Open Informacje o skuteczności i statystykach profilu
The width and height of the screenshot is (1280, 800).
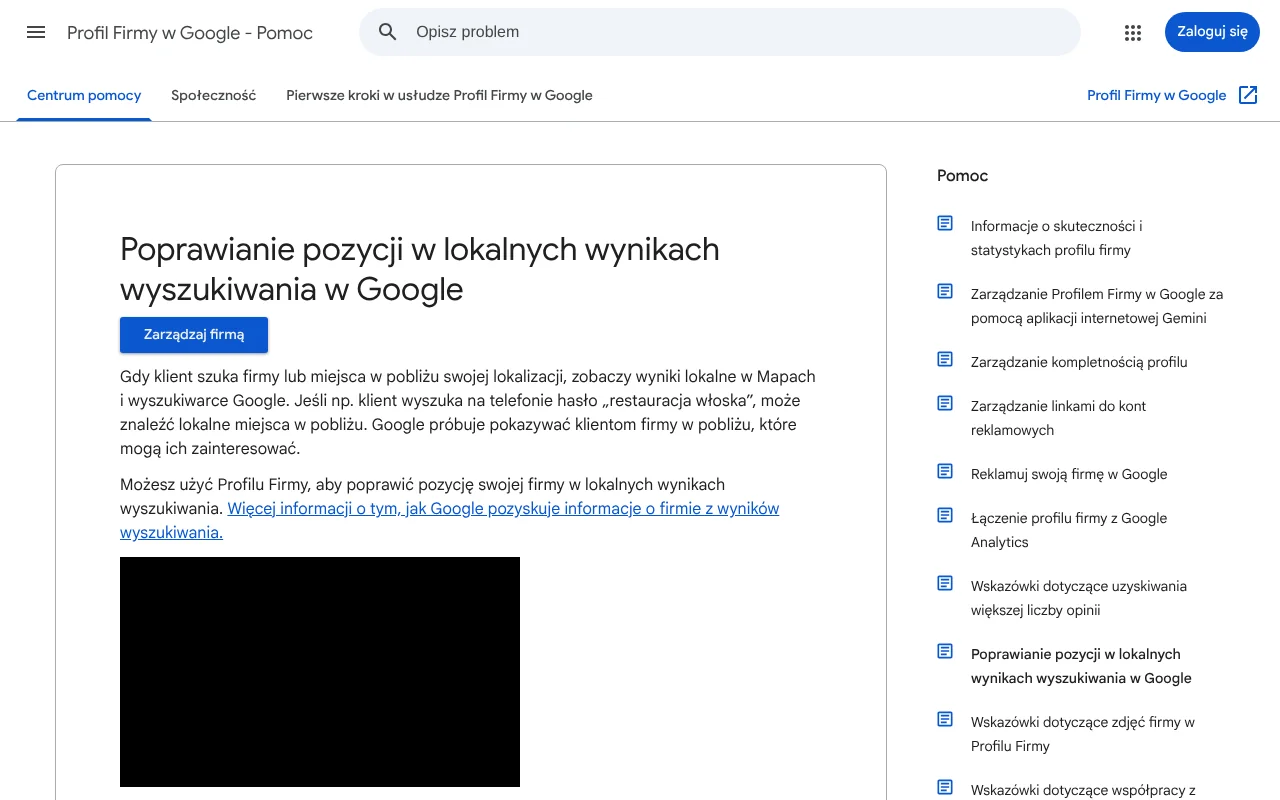tap(1056, 238)
